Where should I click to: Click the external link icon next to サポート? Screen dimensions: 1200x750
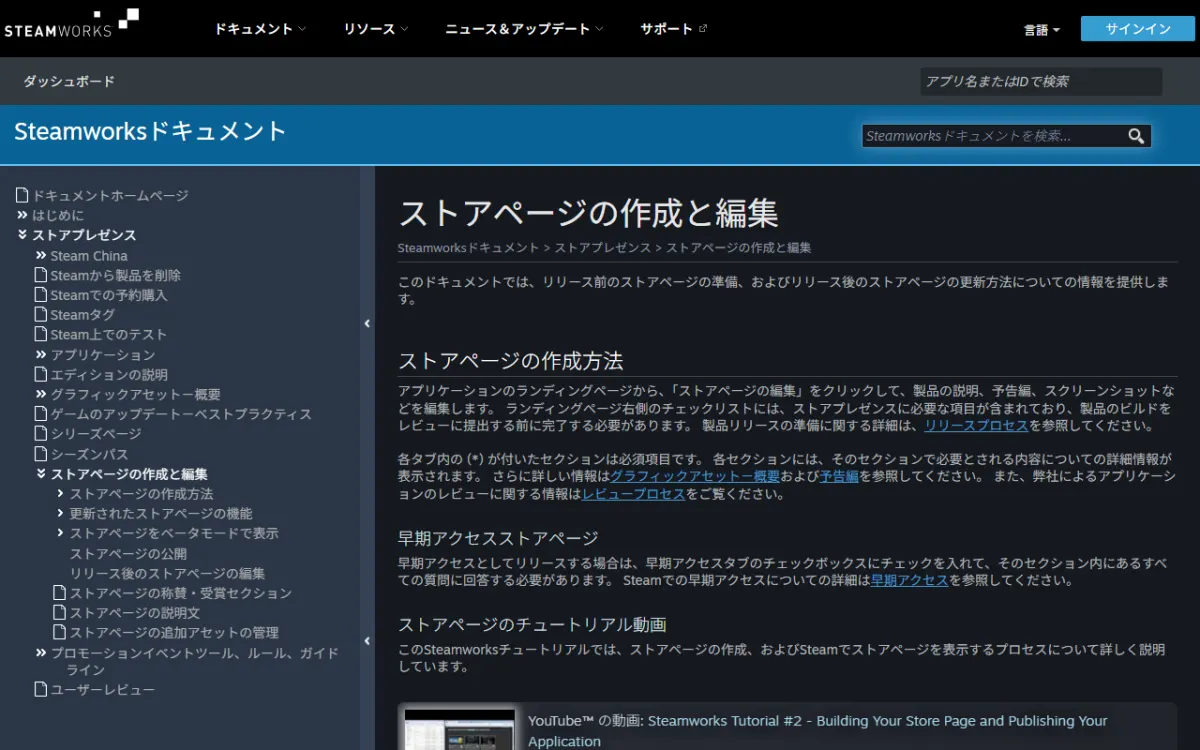click(x=703, y=28)
